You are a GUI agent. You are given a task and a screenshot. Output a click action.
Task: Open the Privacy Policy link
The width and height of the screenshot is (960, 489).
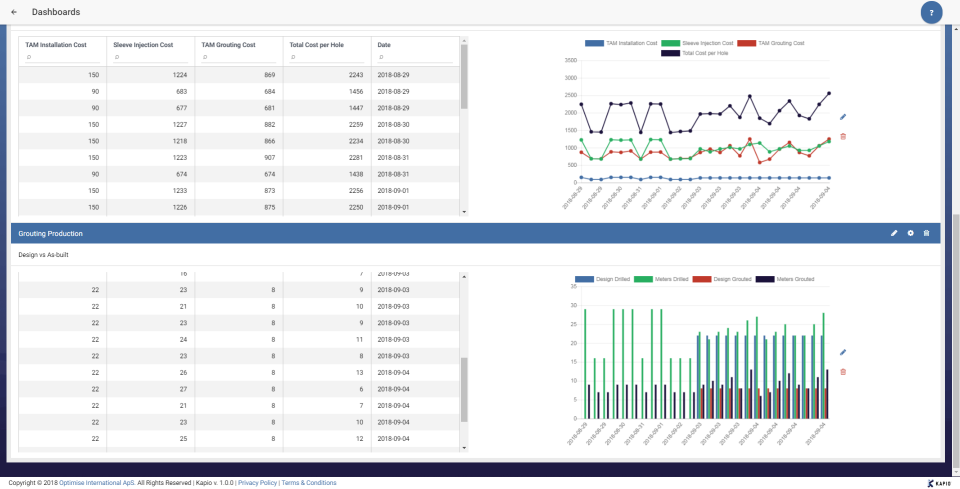(257, 483)
